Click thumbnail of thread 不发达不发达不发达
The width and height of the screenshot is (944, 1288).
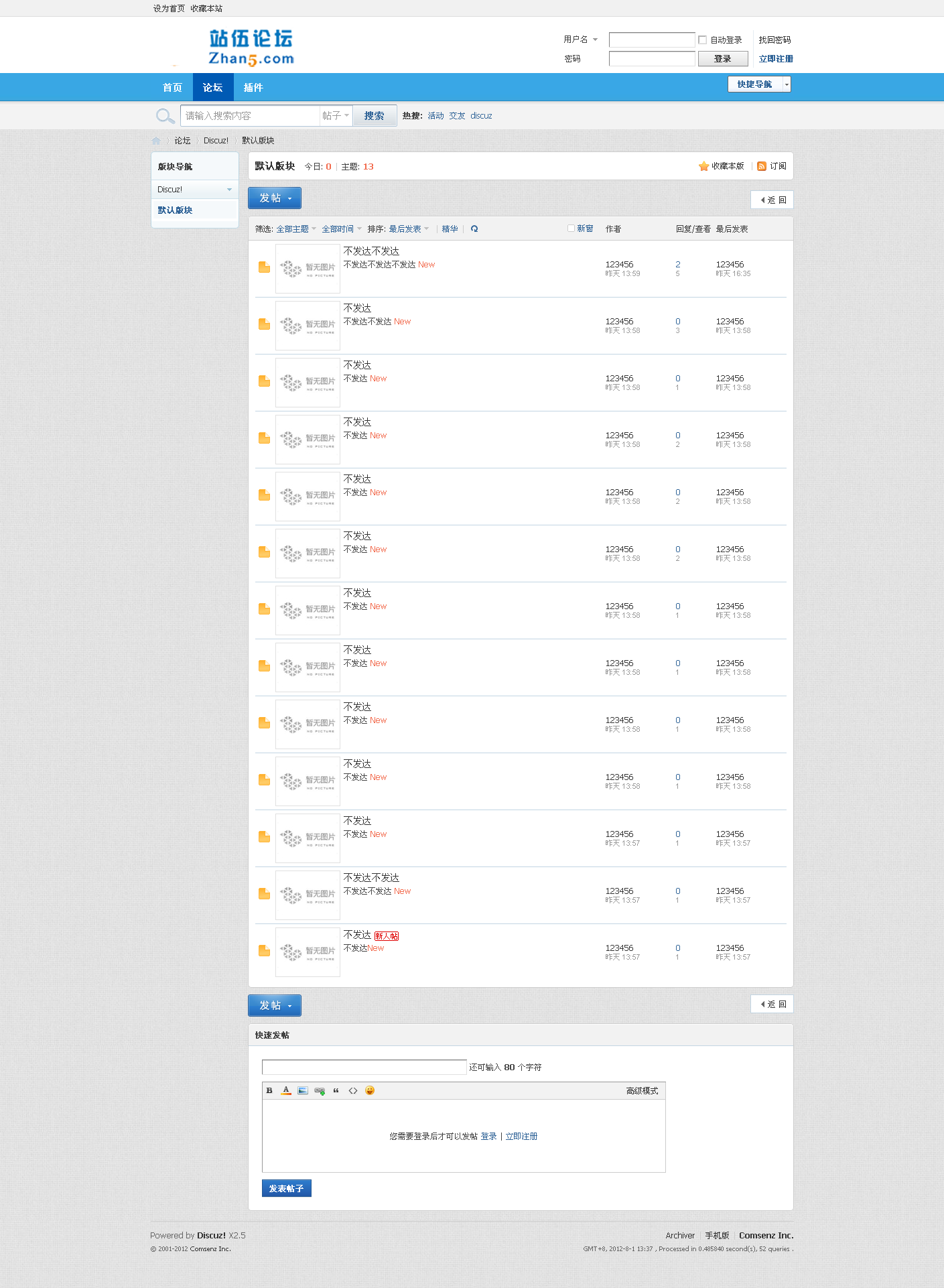coord(308,269)
